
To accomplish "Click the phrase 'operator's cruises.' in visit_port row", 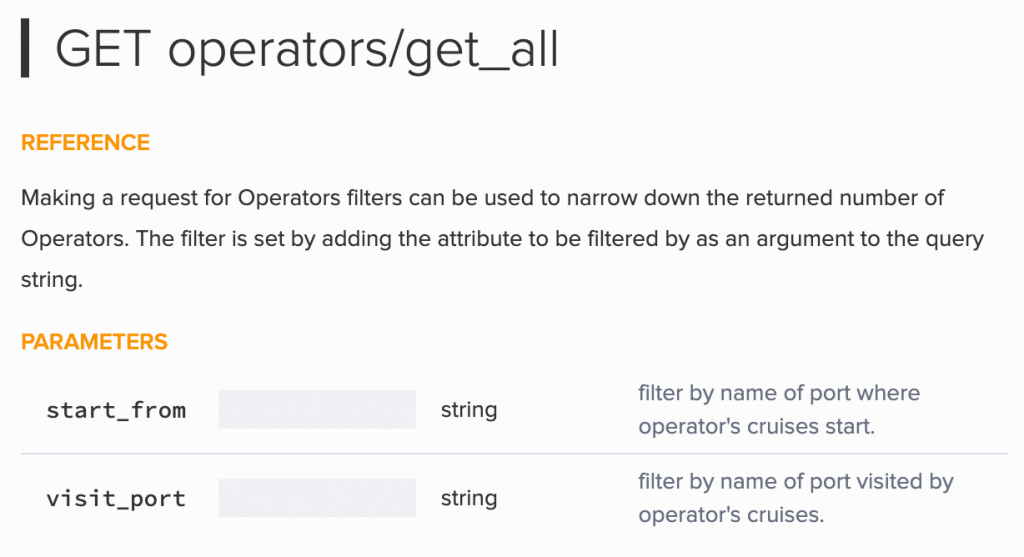I will click(x=731, y=515).
